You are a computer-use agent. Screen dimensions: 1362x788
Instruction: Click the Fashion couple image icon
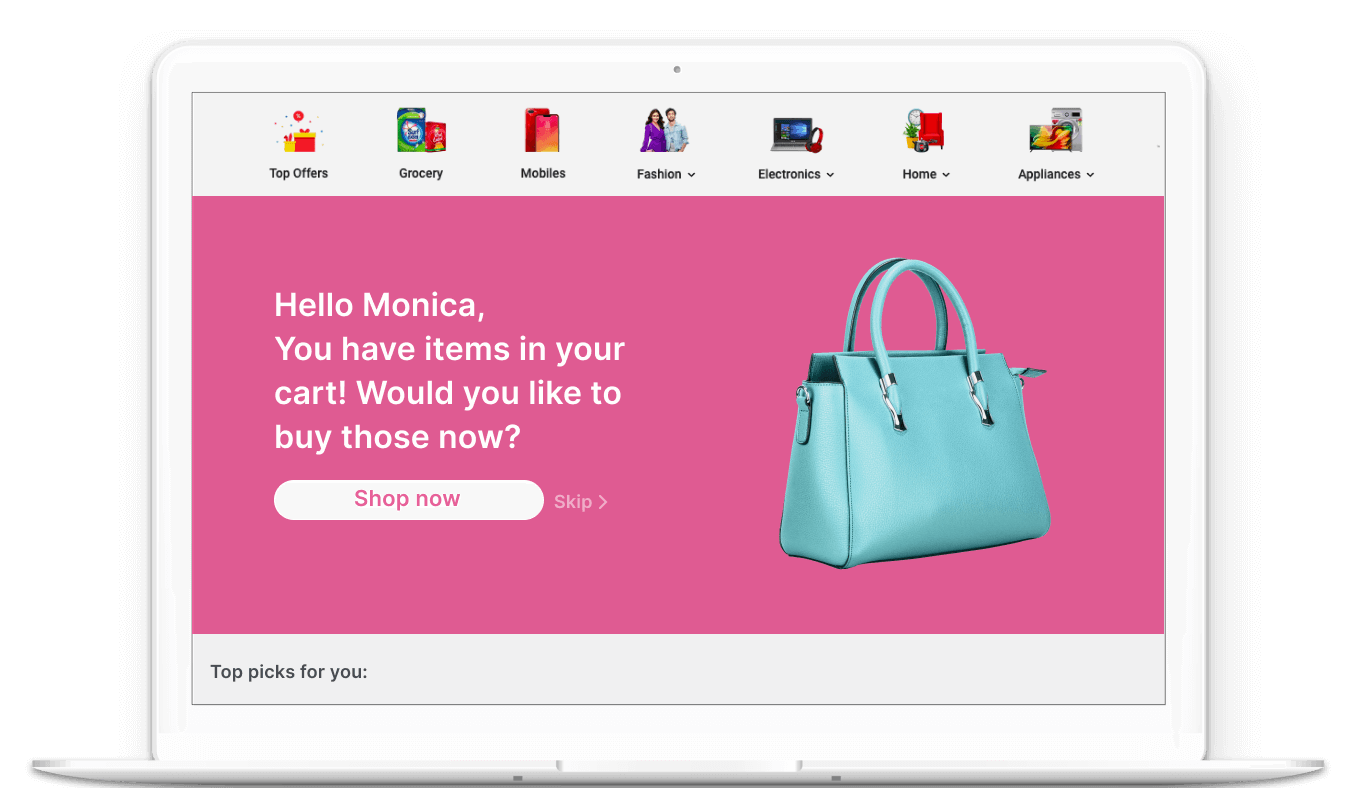coord(665,130)
